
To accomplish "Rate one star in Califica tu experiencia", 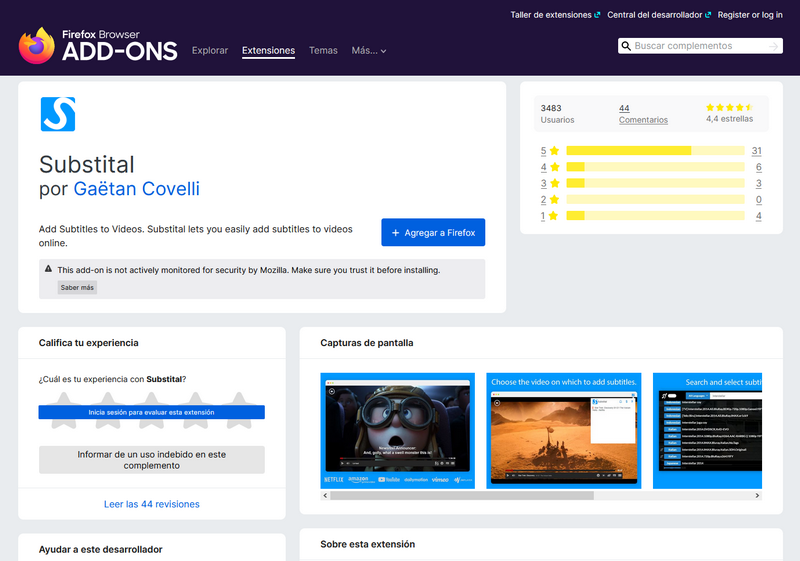I will (x=64, y=410).
